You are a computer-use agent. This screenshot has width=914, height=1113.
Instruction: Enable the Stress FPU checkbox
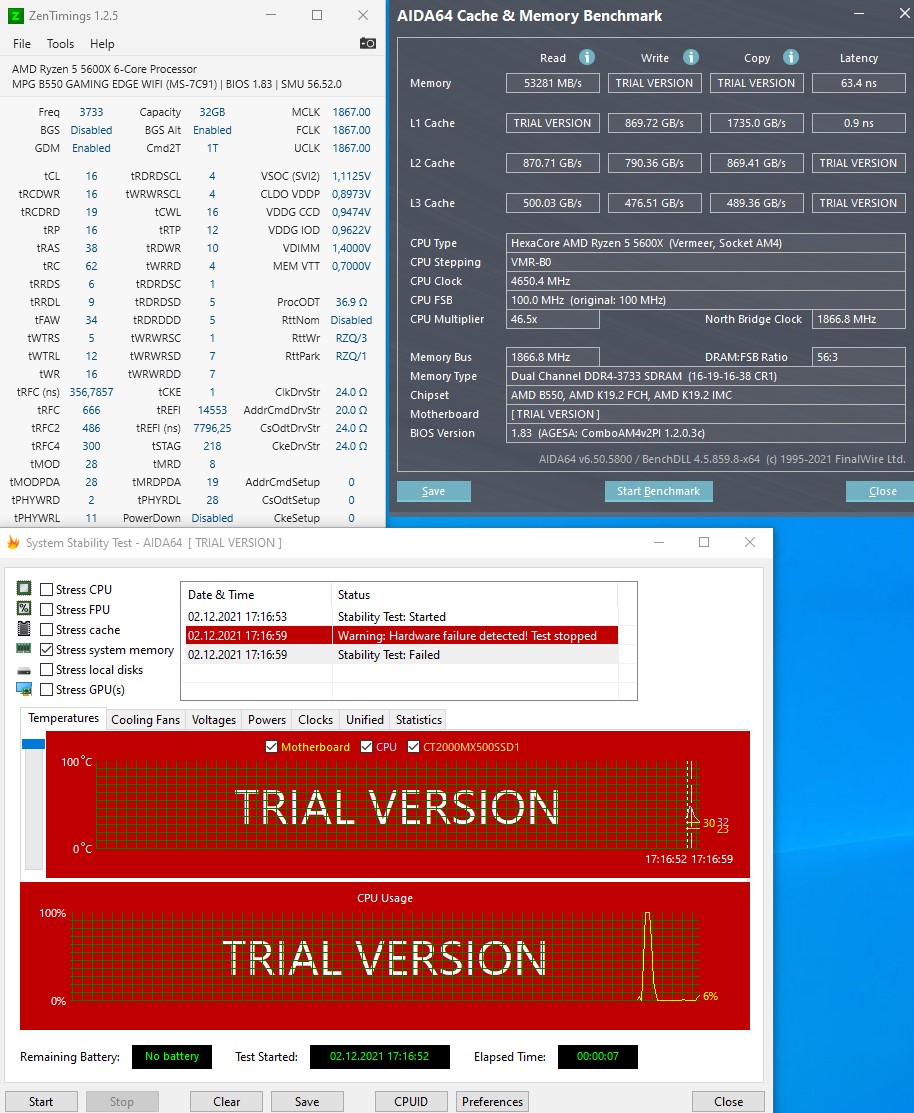(47, 609)
